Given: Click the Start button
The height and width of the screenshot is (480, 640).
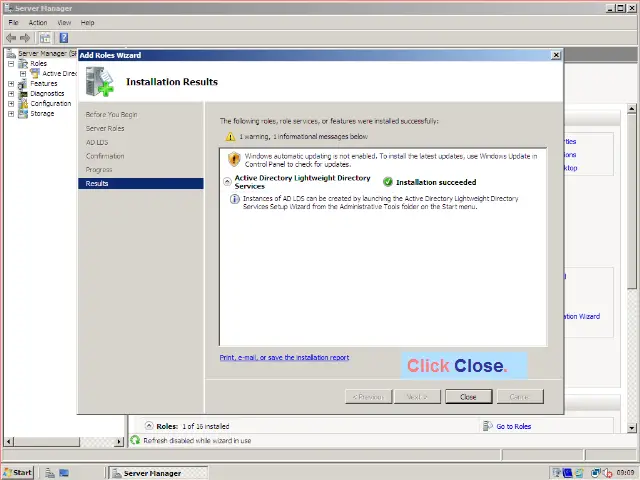Looking at the screenshot, I should coord(18,473).
